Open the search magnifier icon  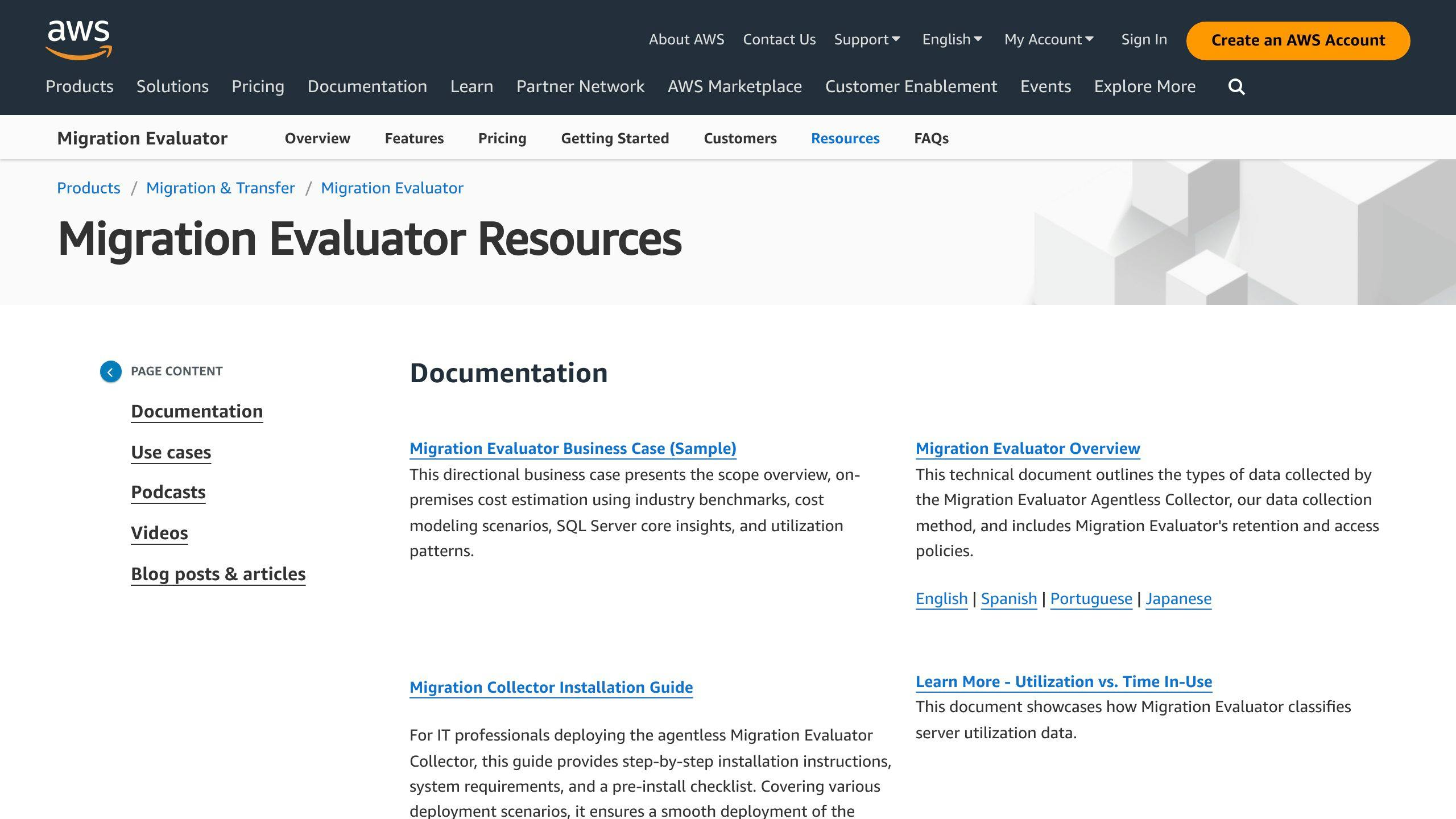tap(1236, 86)
